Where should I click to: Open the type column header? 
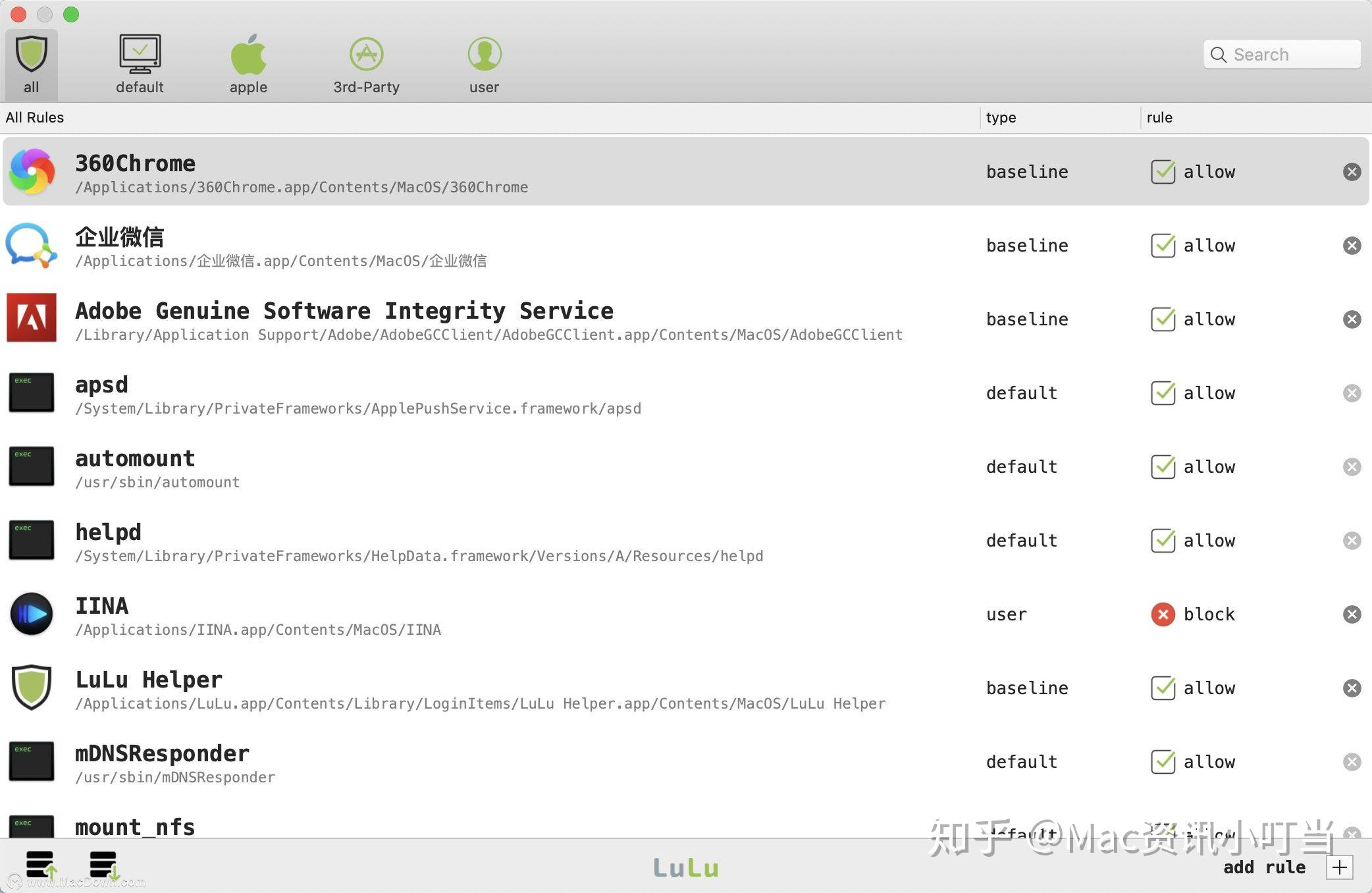[1001, 117]
